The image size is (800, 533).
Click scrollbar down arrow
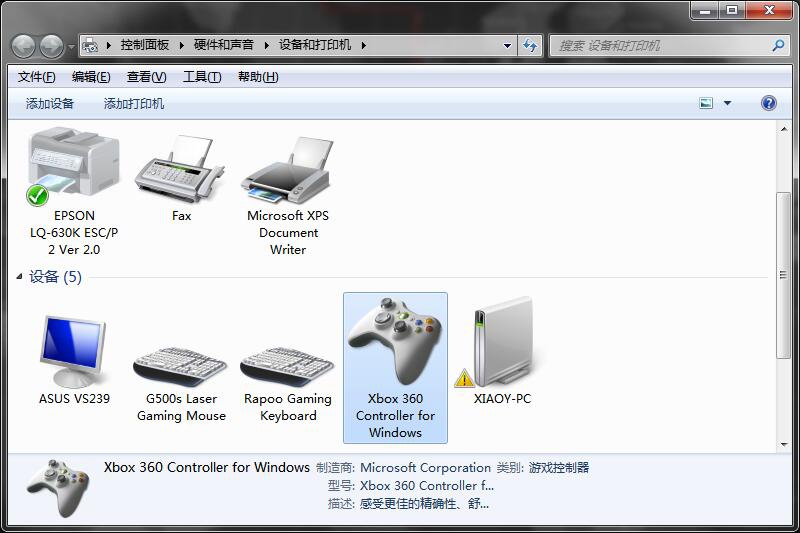coord(784,445)
